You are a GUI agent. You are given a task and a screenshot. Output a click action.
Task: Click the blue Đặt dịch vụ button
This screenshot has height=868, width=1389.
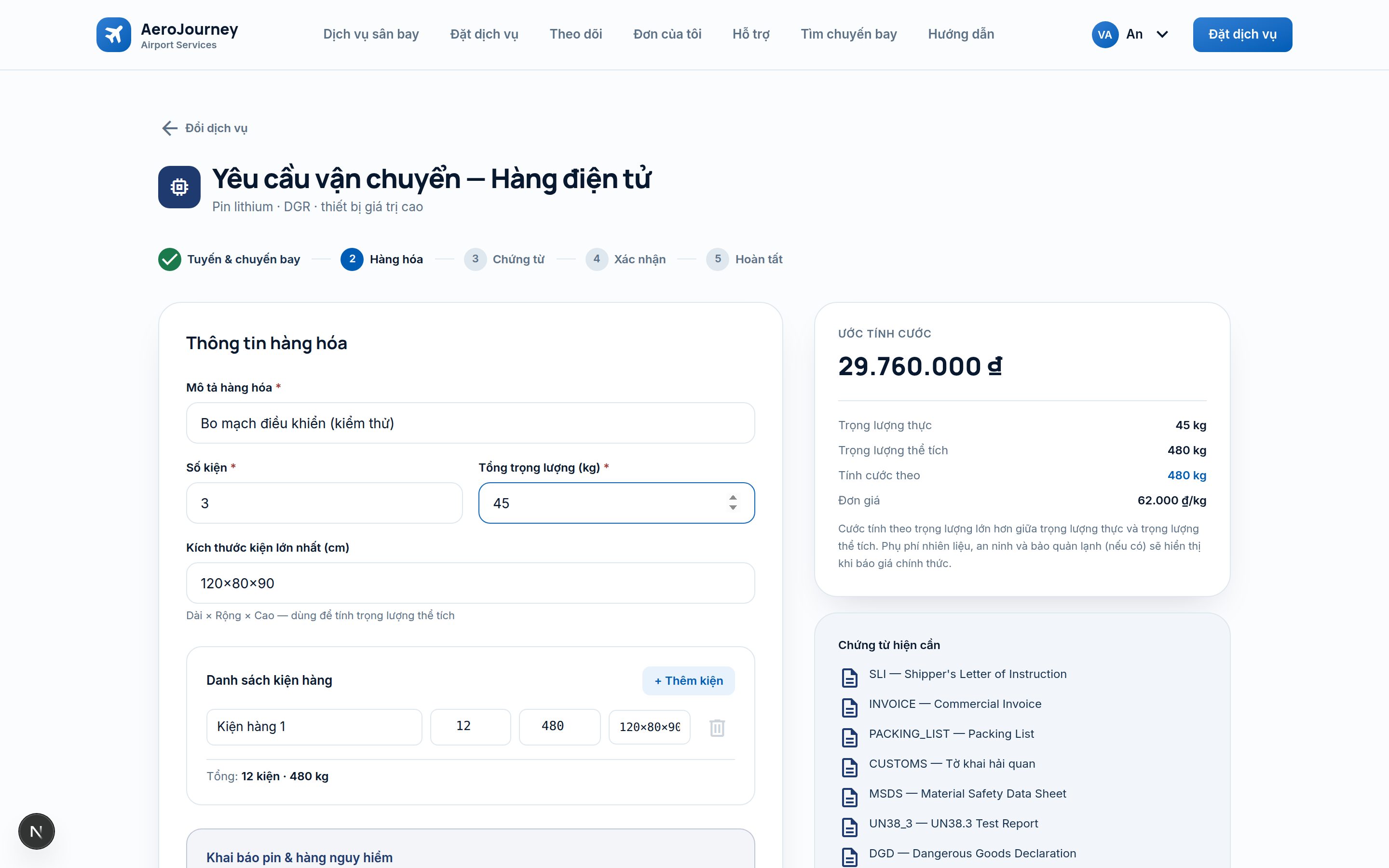tap(1243, 34)
